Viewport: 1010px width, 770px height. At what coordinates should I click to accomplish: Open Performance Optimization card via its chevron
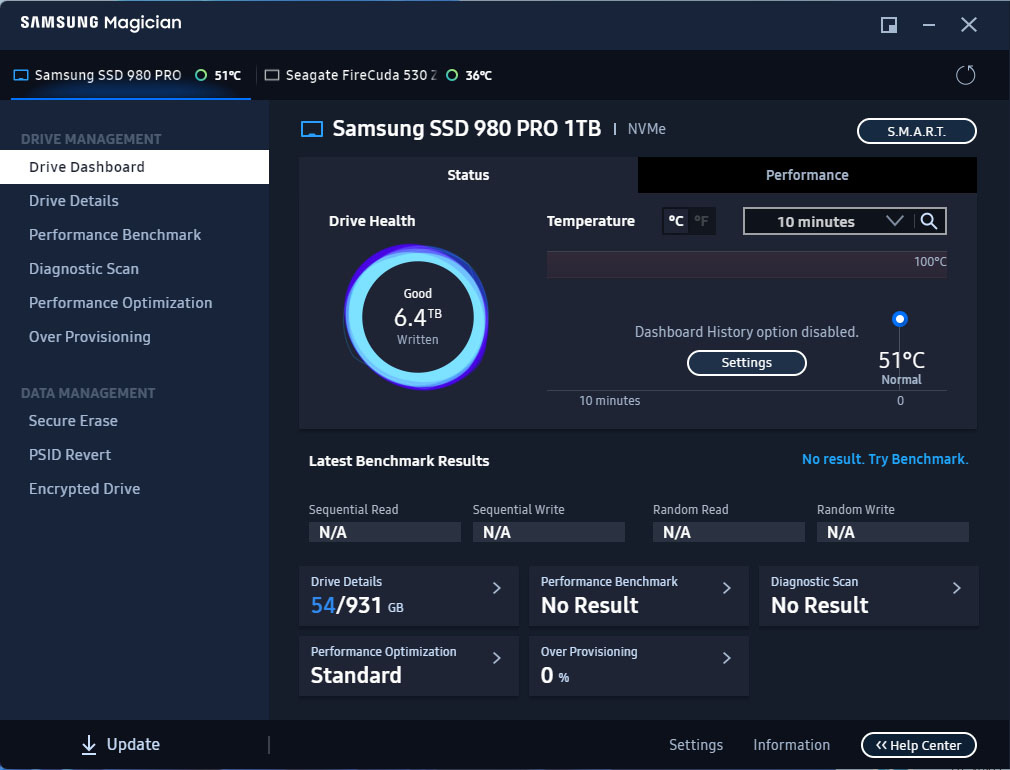pos(497,658)
